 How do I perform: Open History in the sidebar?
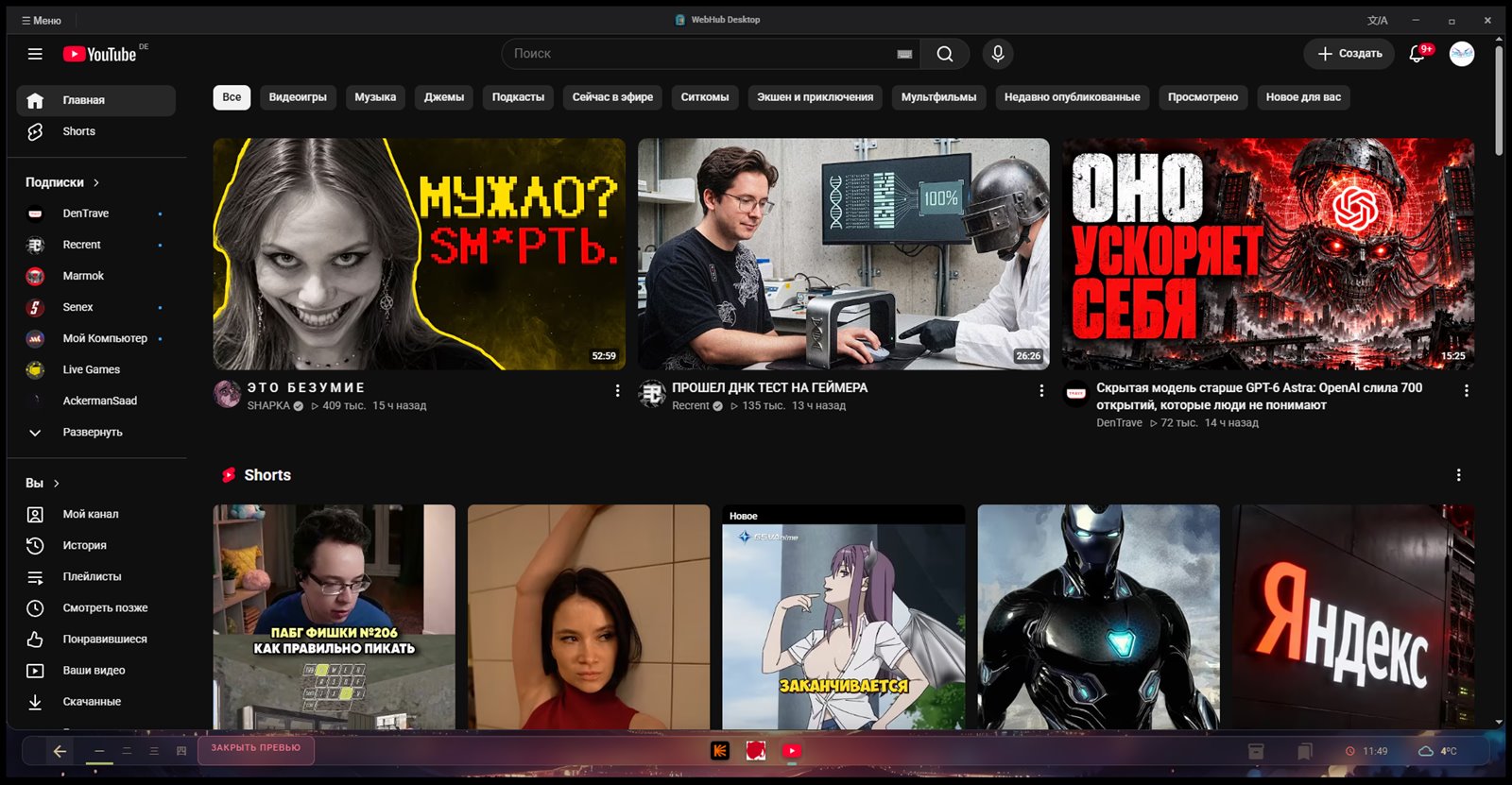95,545
